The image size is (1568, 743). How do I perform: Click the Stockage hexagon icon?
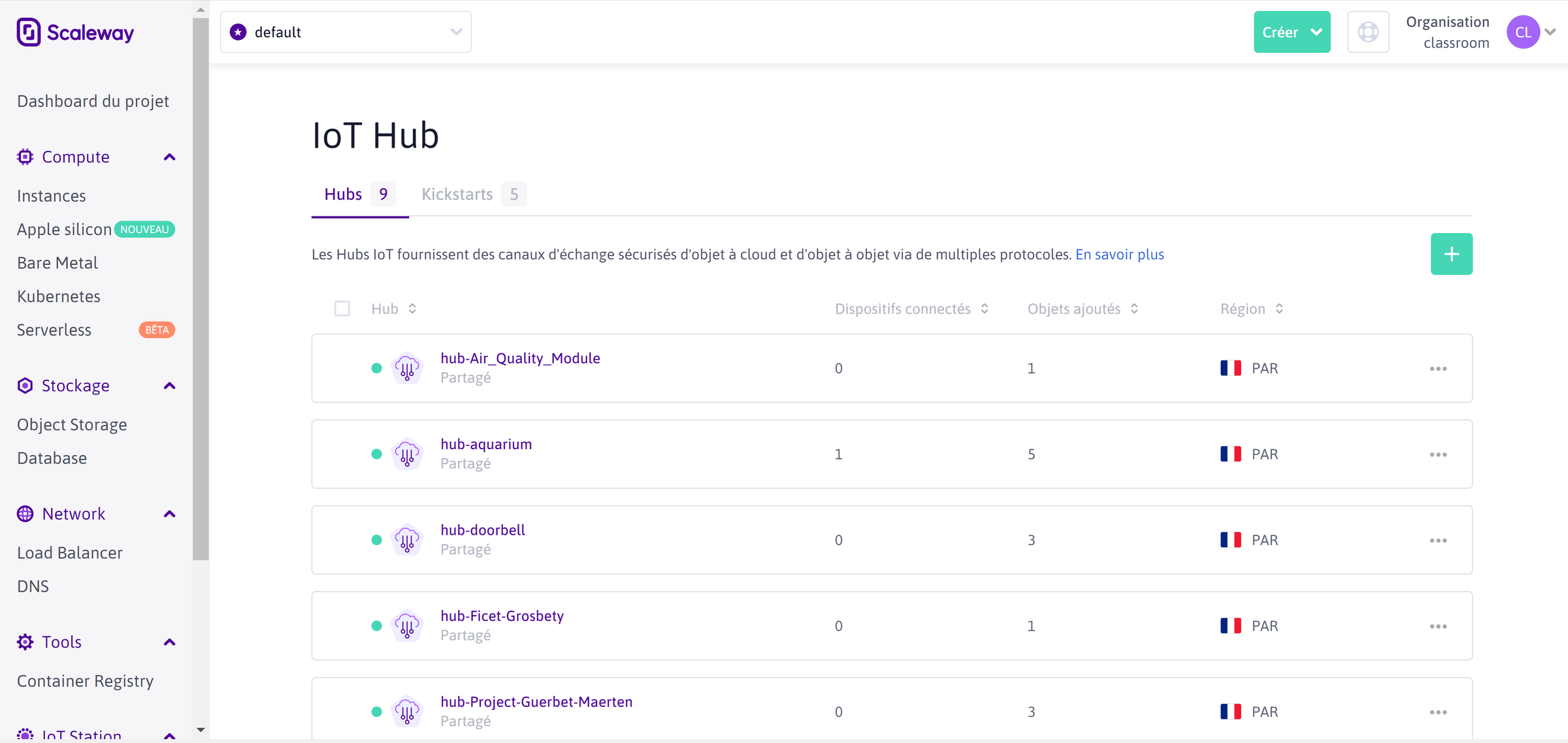(x=25, y=385)
